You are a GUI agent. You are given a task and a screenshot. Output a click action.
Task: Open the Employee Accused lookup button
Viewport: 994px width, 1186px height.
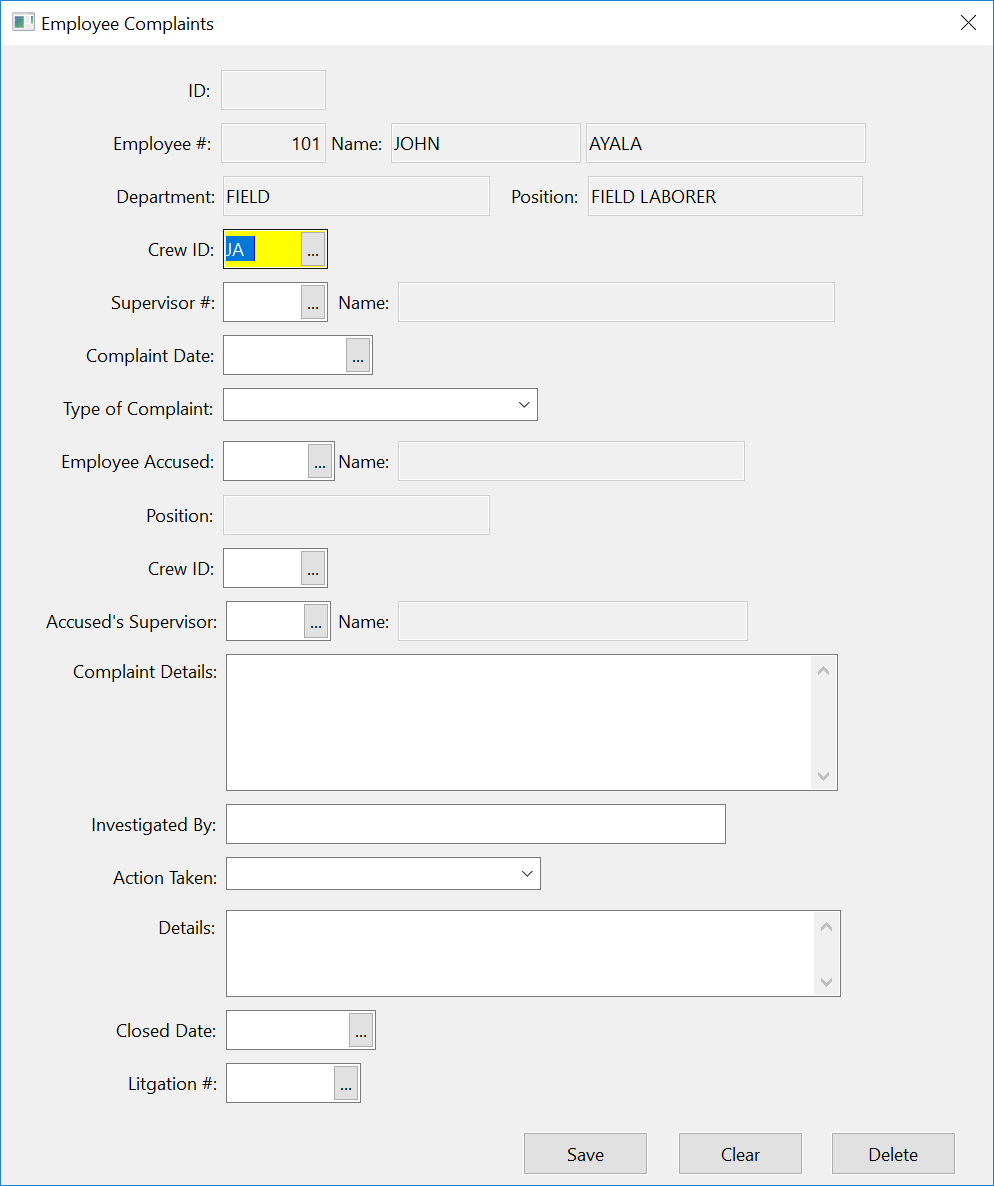(x=320, y=461)
